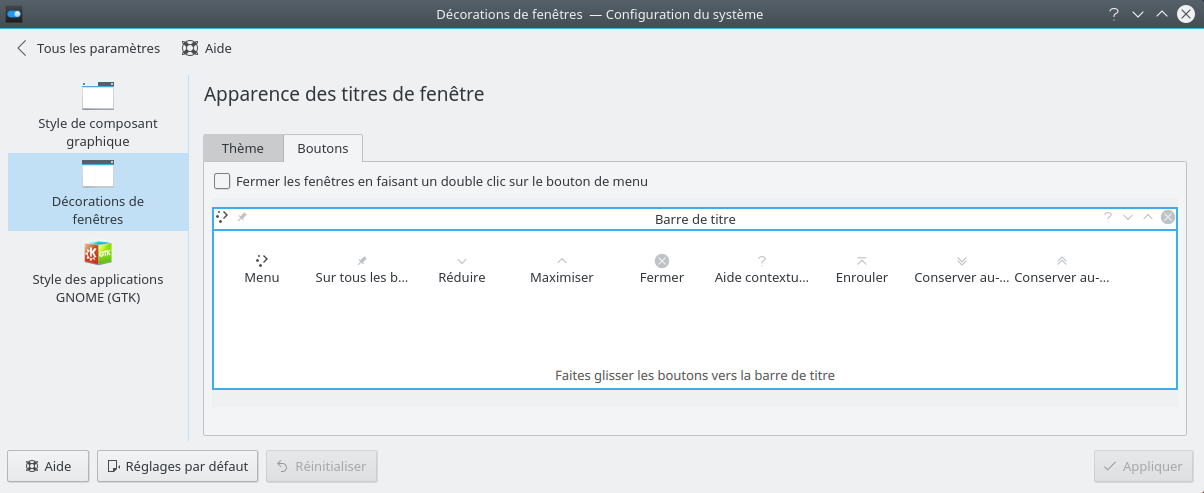Switch to the Thème tab

[243, 148]
